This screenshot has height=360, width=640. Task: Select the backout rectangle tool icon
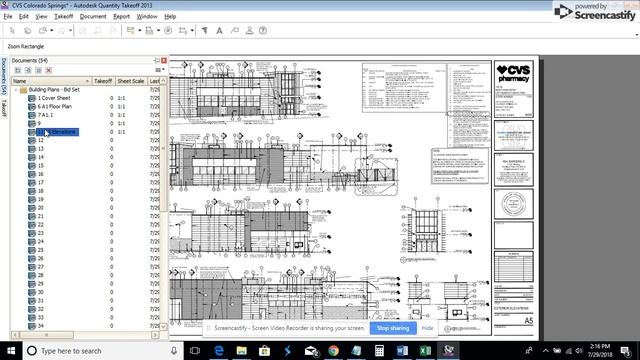point(183,31)
